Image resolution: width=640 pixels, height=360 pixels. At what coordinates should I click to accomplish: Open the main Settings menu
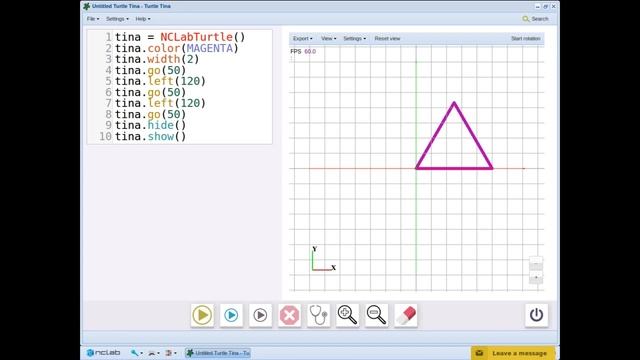coord(117,19)
